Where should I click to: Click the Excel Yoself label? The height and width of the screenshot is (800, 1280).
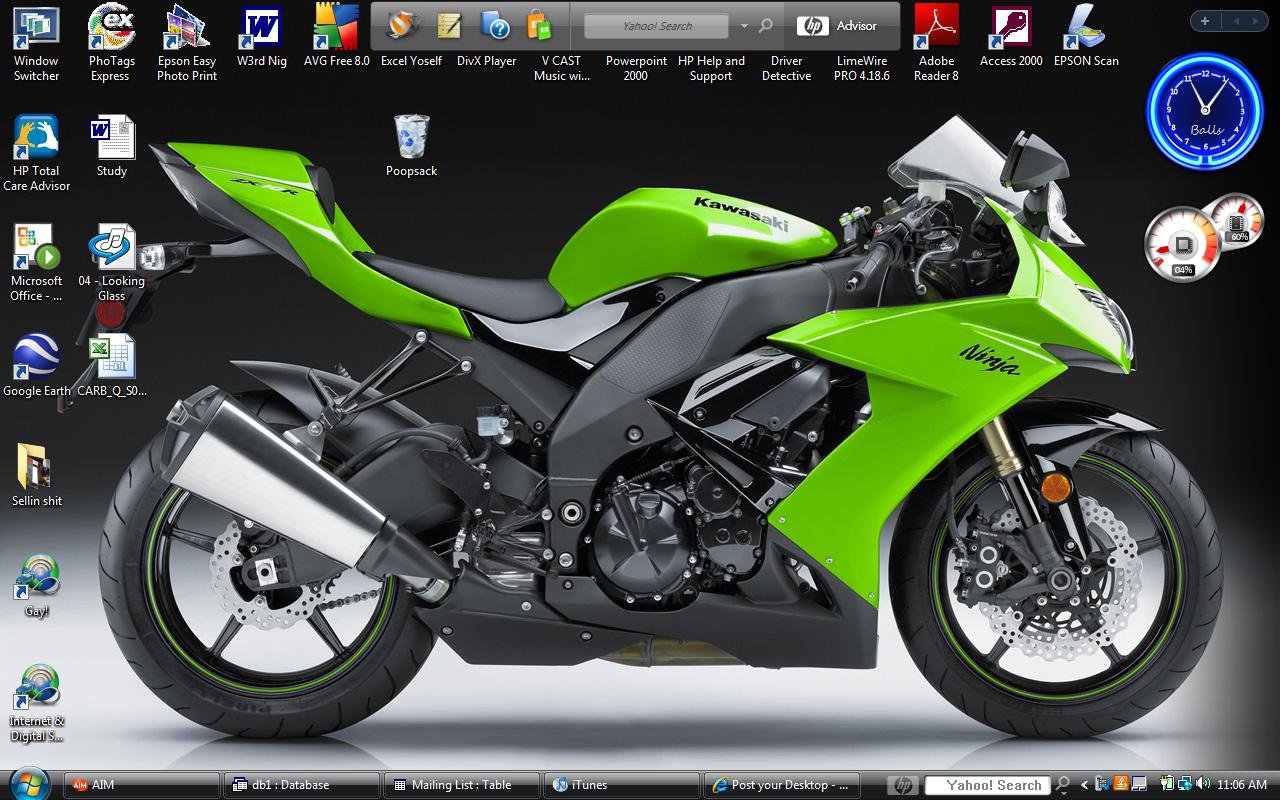point(412,61)
